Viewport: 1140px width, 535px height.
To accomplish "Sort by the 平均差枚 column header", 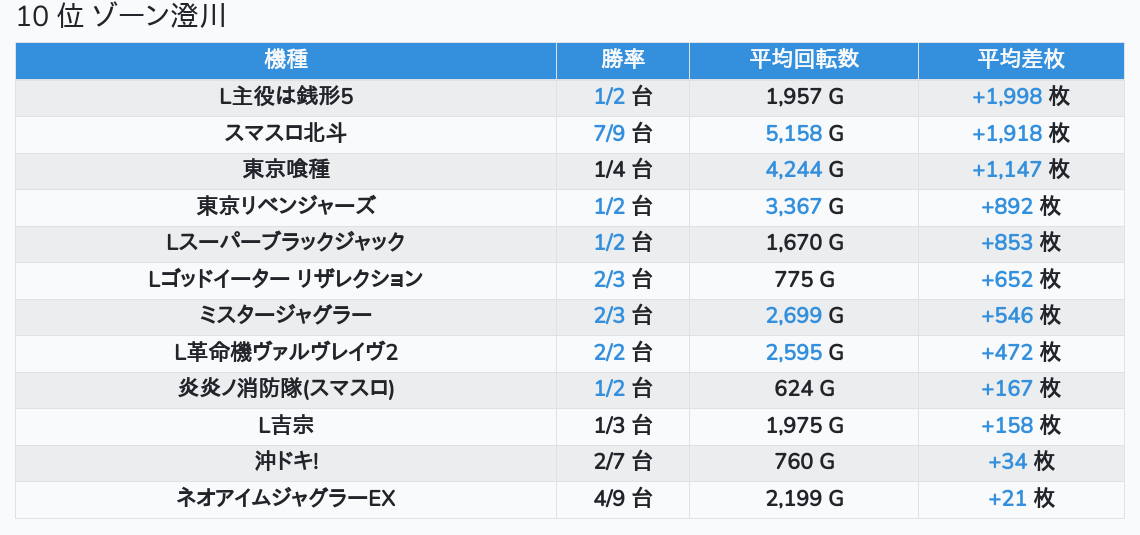I will pos(1020,60).
